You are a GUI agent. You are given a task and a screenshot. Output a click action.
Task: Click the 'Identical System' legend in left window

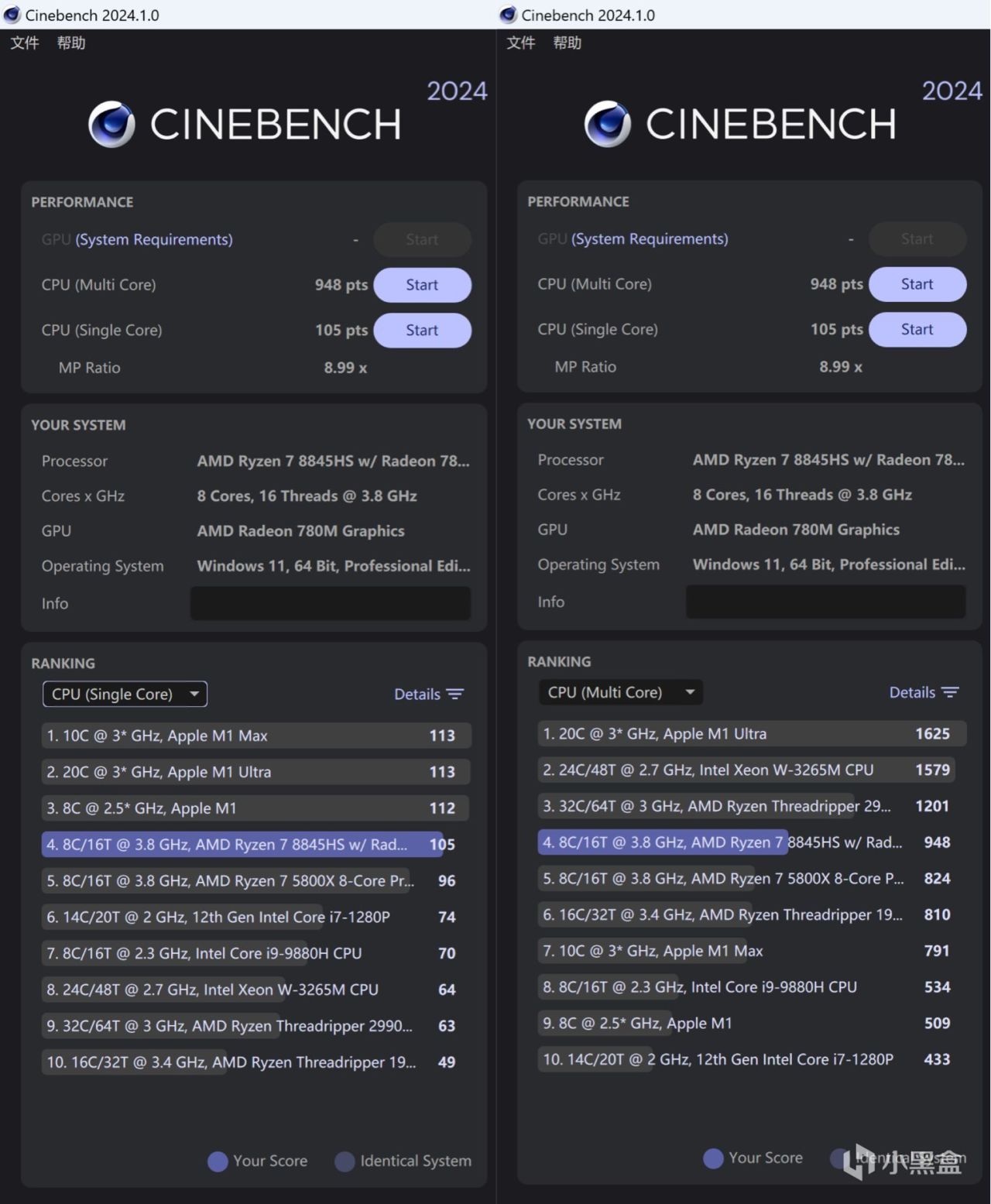click(x=403, y=1161)
